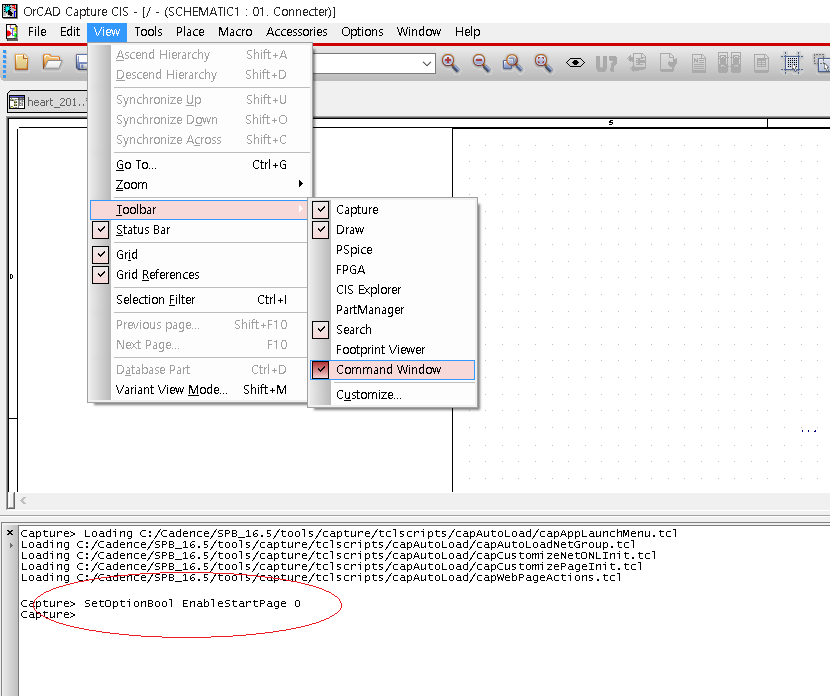Click the capAppLaunchMenu.tcl loading line
This screenshot has width=830, height=696.
click(x=349, y=533)
